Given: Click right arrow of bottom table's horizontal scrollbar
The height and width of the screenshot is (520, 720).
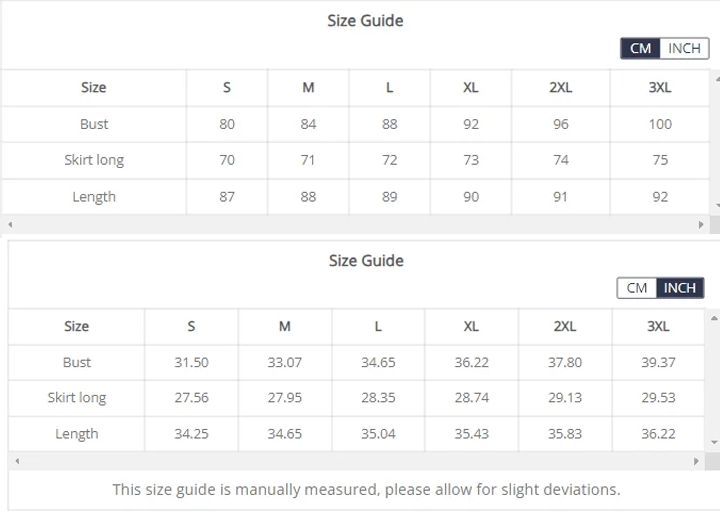Looking at the screenshot, I should coord(697,461).
